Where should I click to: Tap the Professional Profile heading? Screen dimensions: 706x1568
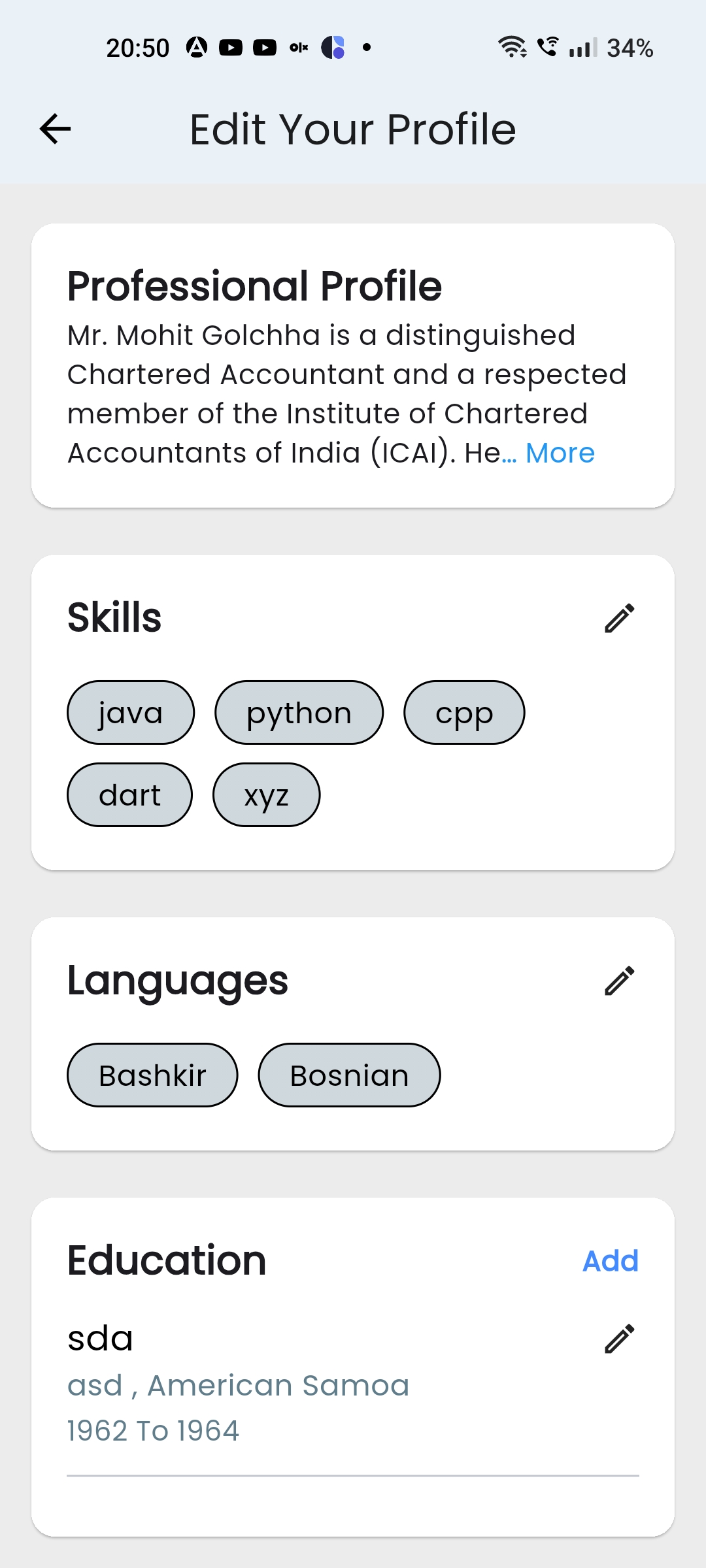255,286
